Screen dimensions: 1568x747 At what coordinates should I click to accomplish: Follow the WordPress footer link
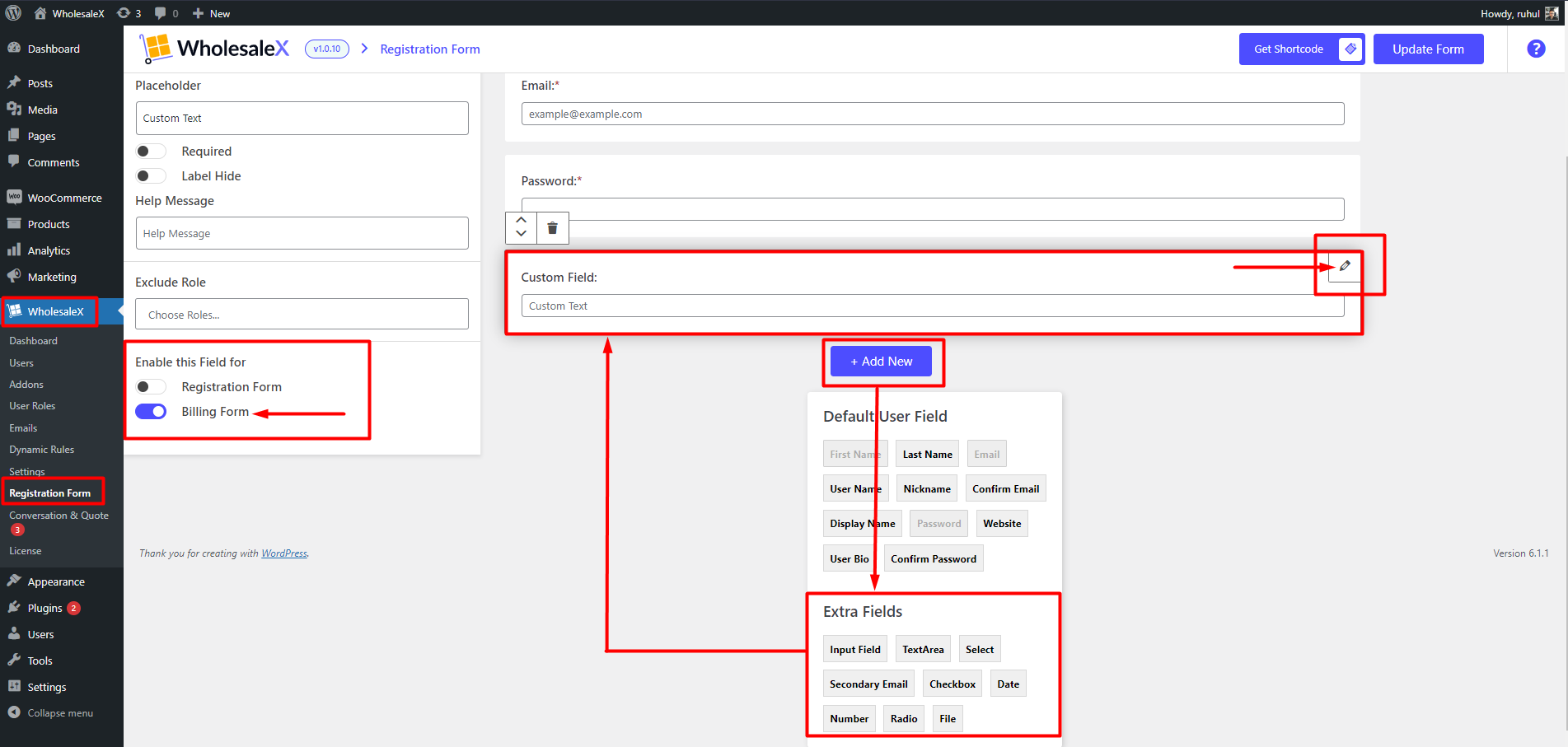(x=284, y=553)
